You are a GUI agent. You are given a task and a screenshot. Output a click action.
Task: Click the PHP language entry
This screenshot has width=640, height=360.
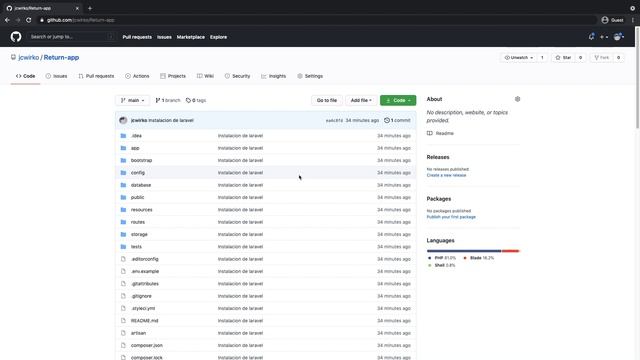pos(442,258)
